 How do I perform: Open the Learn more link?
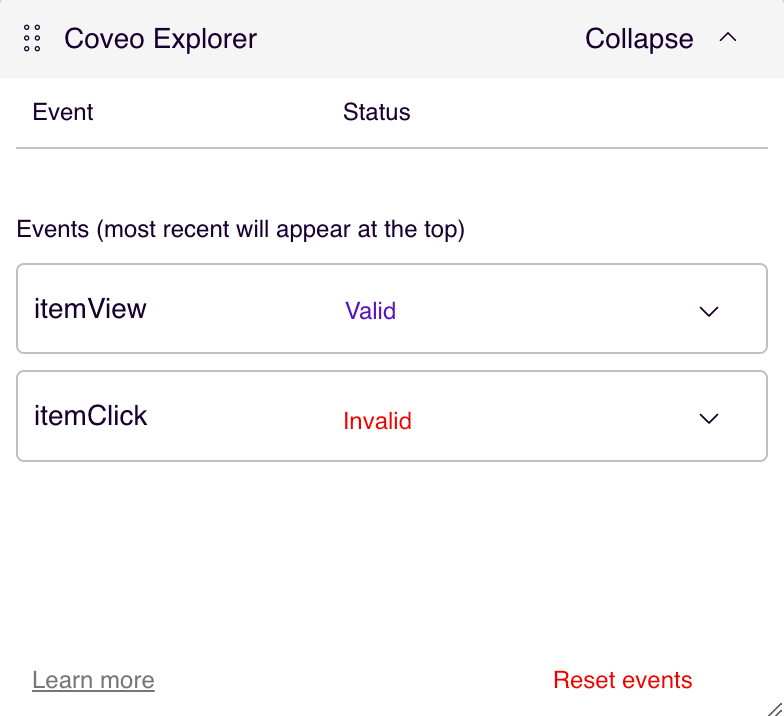coord(93,681)
